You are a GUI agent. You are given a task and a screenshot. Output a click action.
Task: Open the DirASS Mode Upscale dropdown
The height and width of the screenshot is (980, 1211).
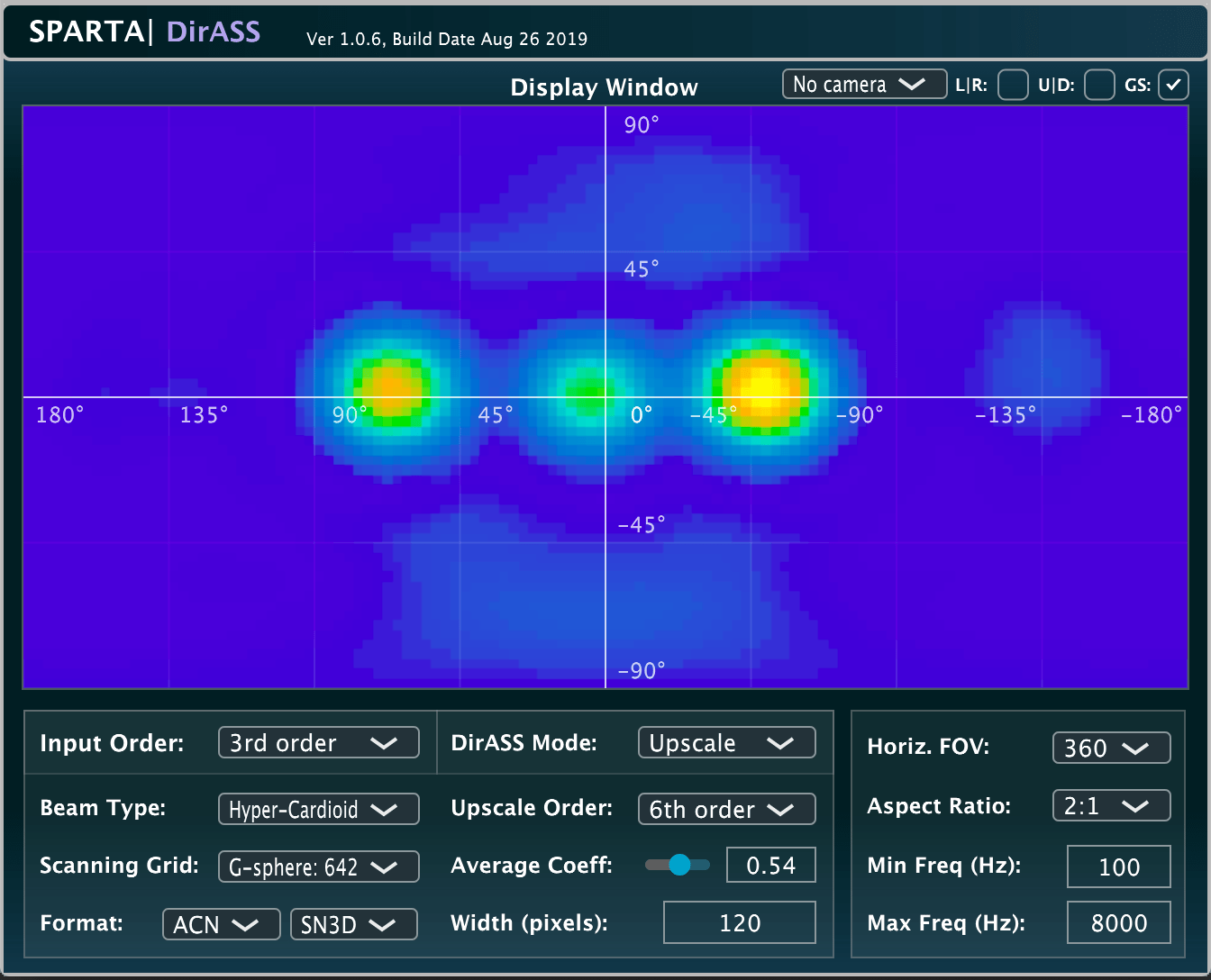coord(726,743)
